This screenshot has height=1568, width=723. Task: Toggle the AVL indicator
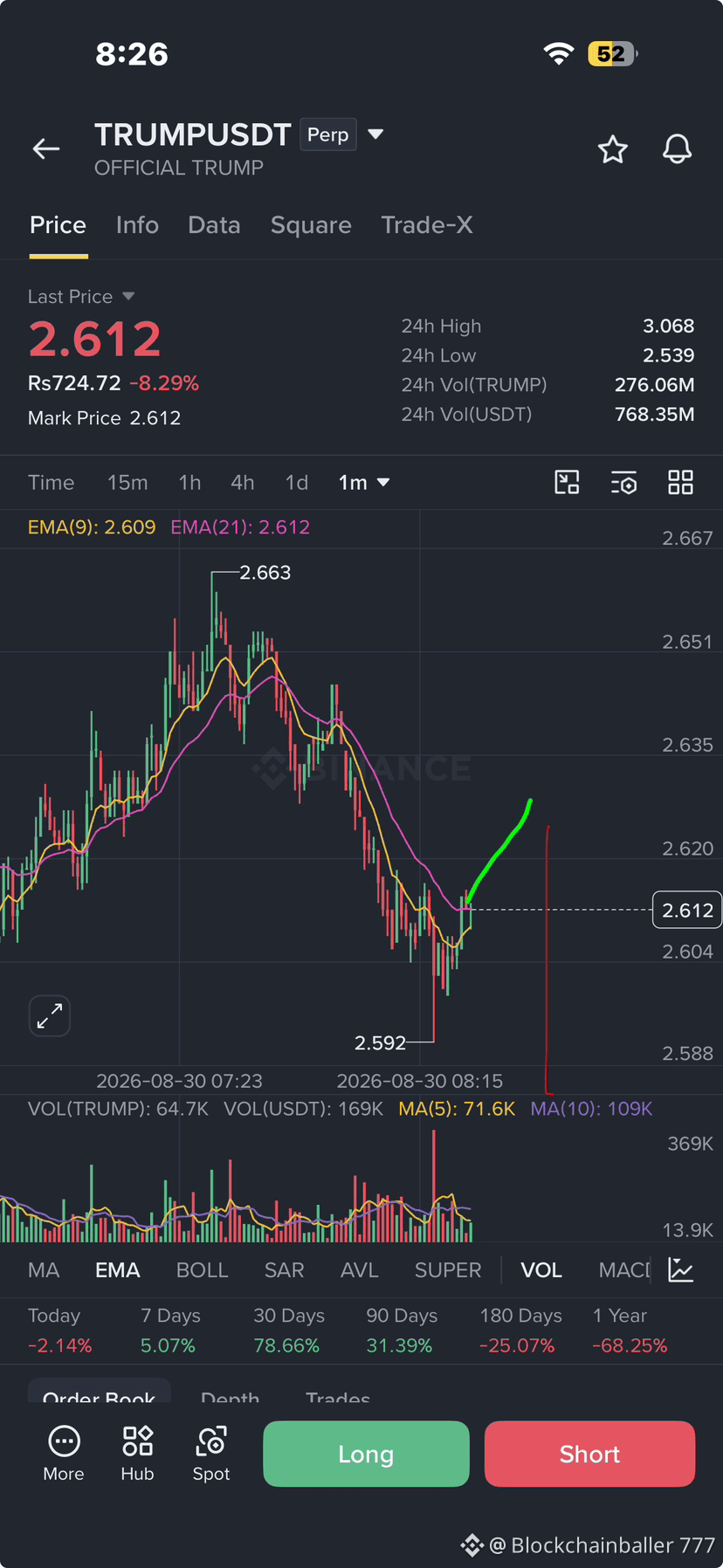tap(360, 1269)
